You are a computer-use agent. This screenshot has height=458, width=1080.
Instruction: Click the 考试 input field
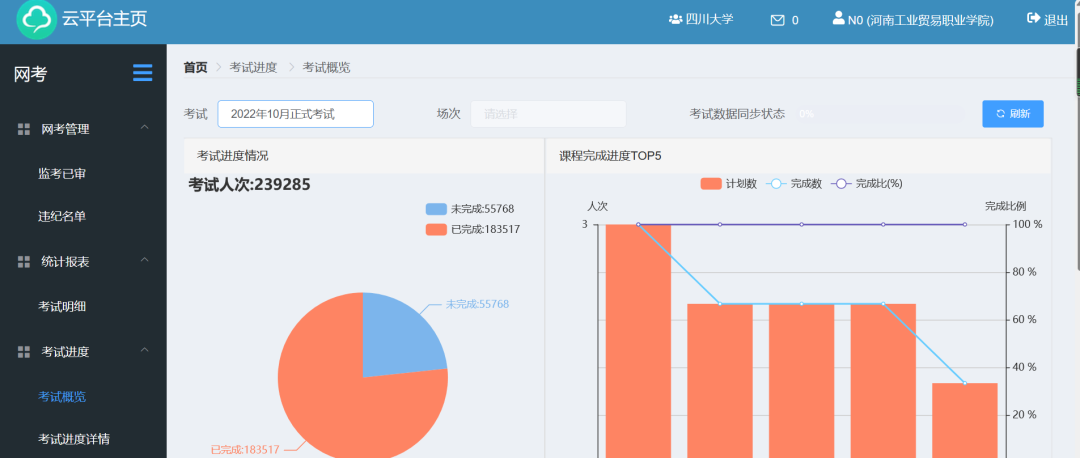coord(295,114)
